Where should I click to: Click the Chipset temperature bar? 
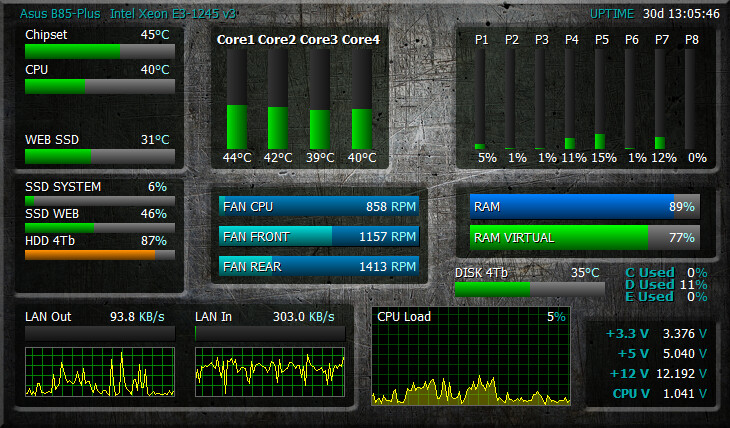(x=99, y=51)
